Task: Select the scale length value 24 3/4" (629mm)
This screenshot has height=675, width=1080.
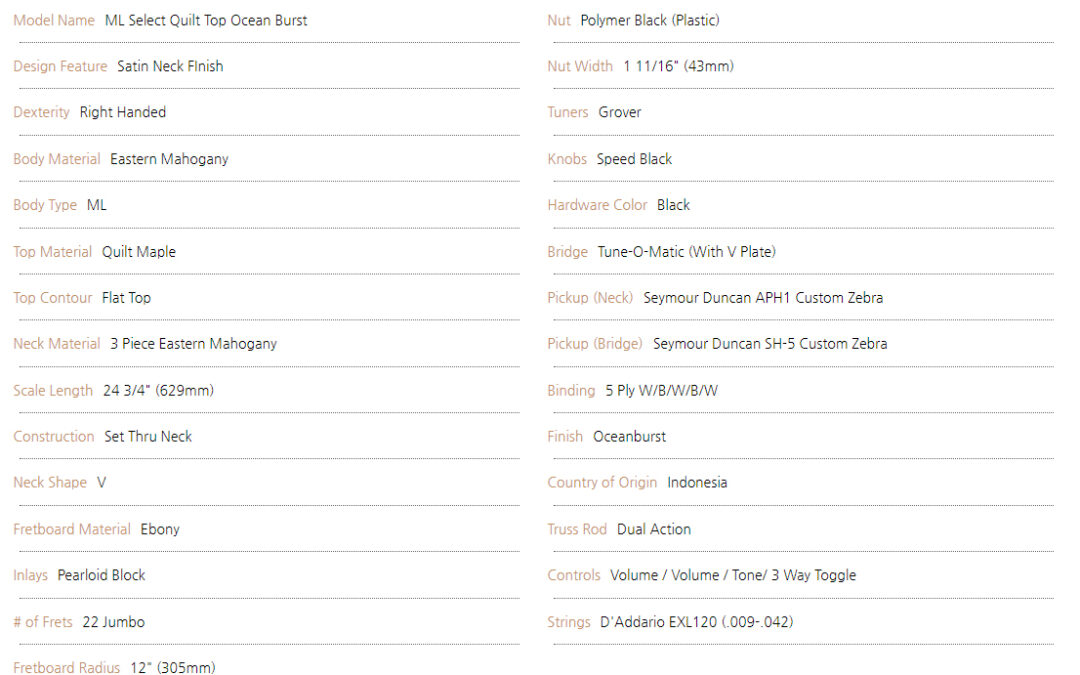Action: click(158, 391)
